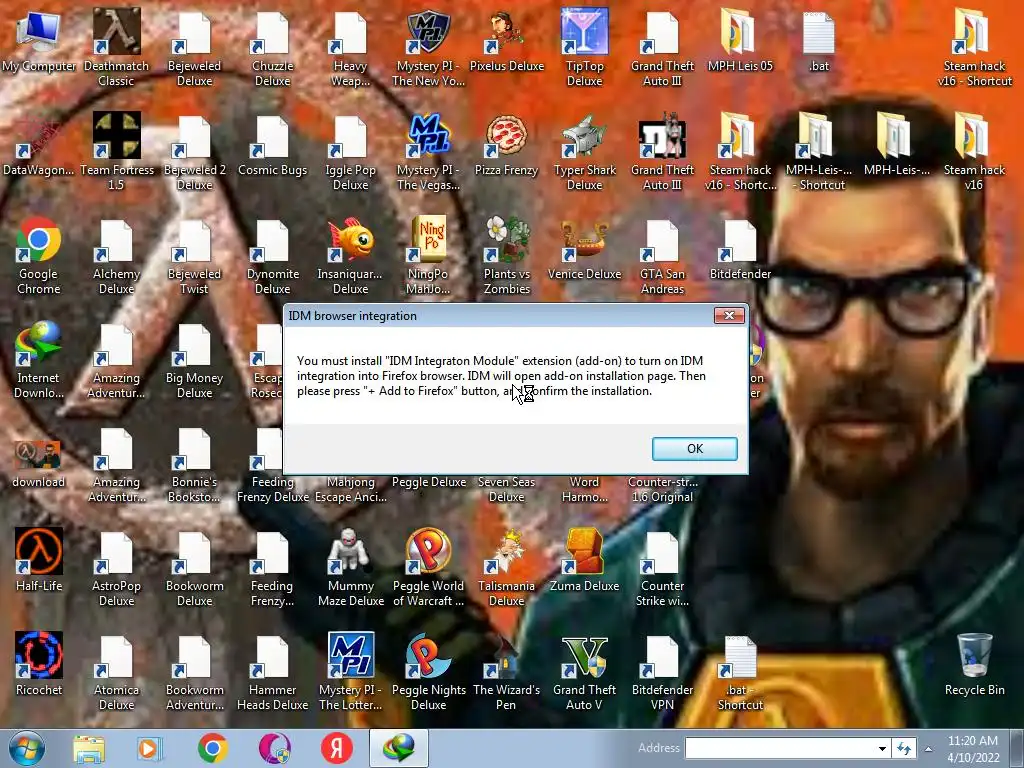
Task: Select the Mystery PI The Lottery icon
Action: coord(351,671)
